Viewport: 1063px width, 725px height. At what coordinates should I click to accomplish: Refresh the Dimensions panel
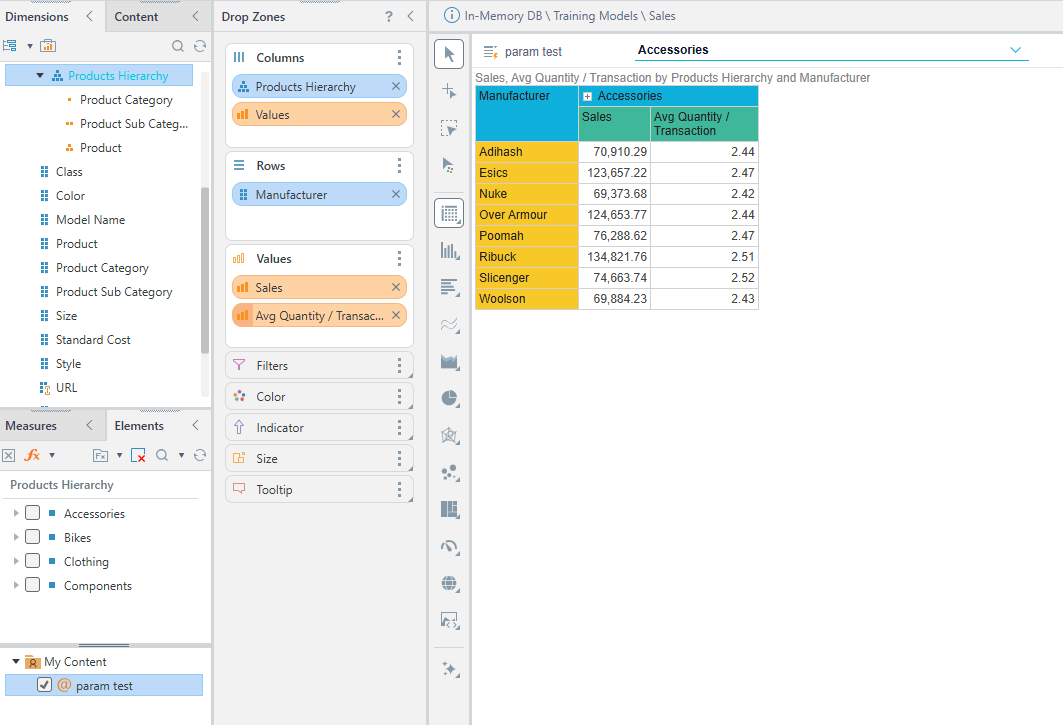[200, 46]
